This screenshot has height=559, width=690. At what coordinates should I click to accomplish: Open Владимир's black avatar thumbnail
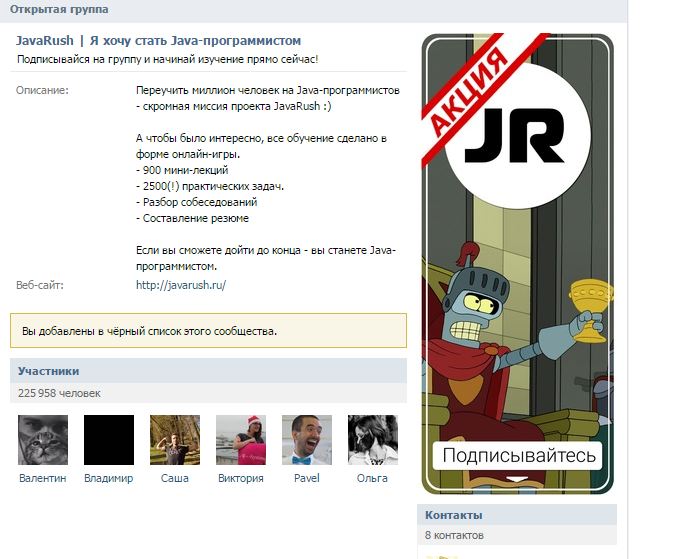tap(109, 440)
